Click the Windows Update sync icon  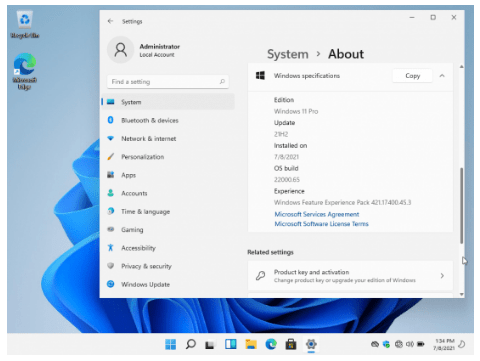coord(111,284)
